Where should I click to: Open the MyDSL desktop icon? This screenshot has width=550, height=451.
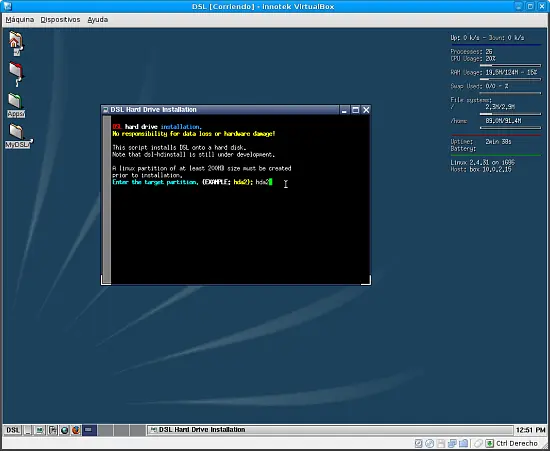click(x=18, y=136)
